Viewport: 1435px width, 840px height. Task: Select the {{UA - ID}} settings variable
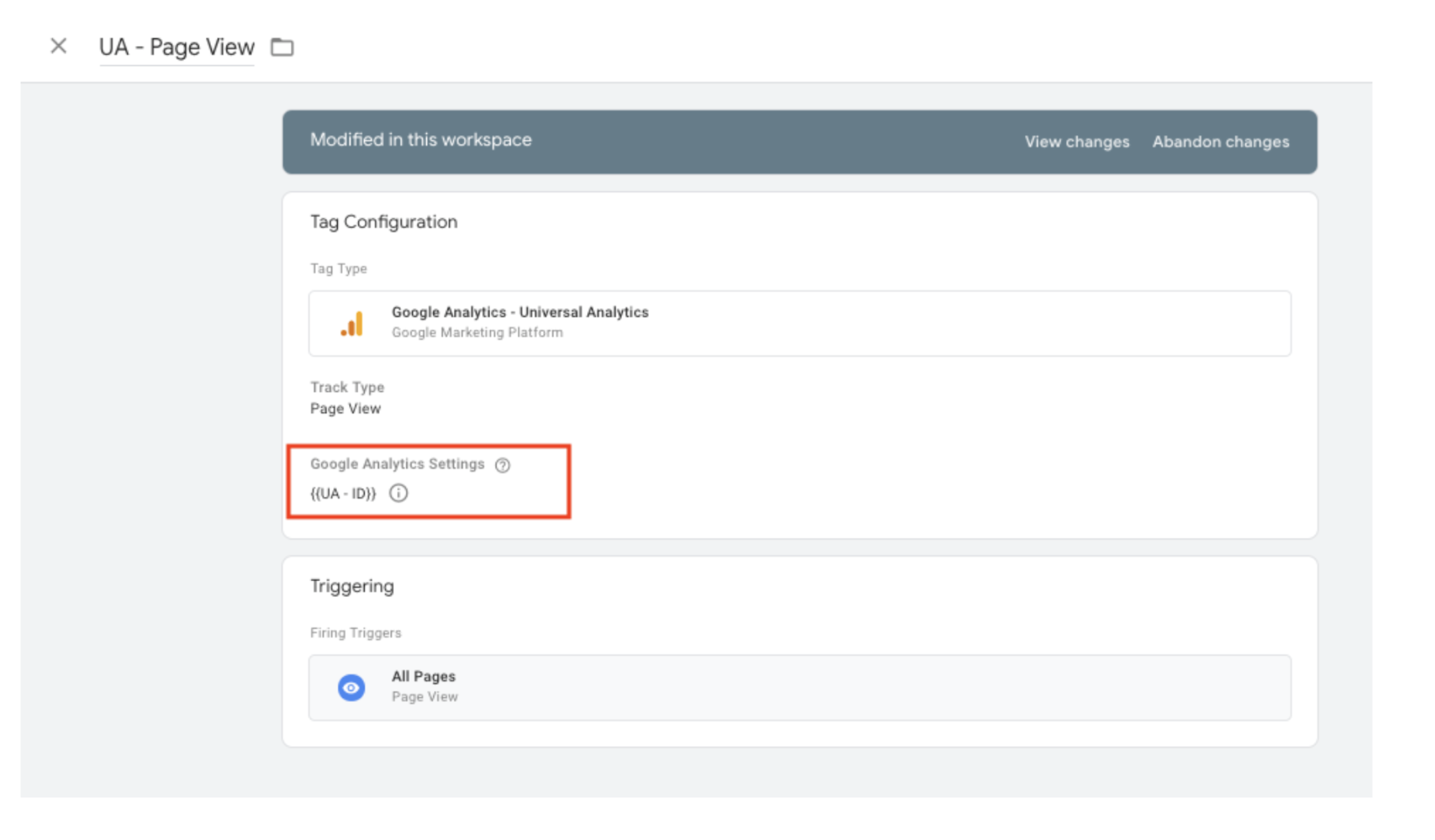coord(343,493)
